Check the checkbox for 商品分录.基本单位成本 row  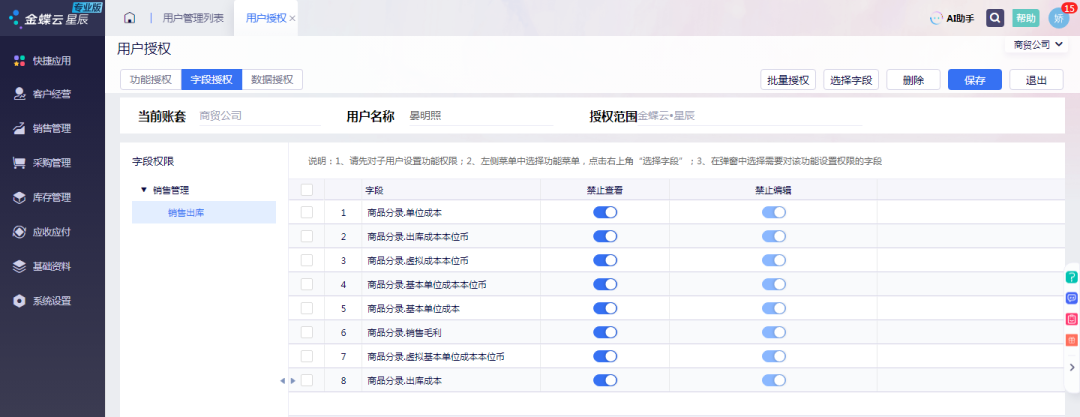pyautogui.click(x=307, y=308)
